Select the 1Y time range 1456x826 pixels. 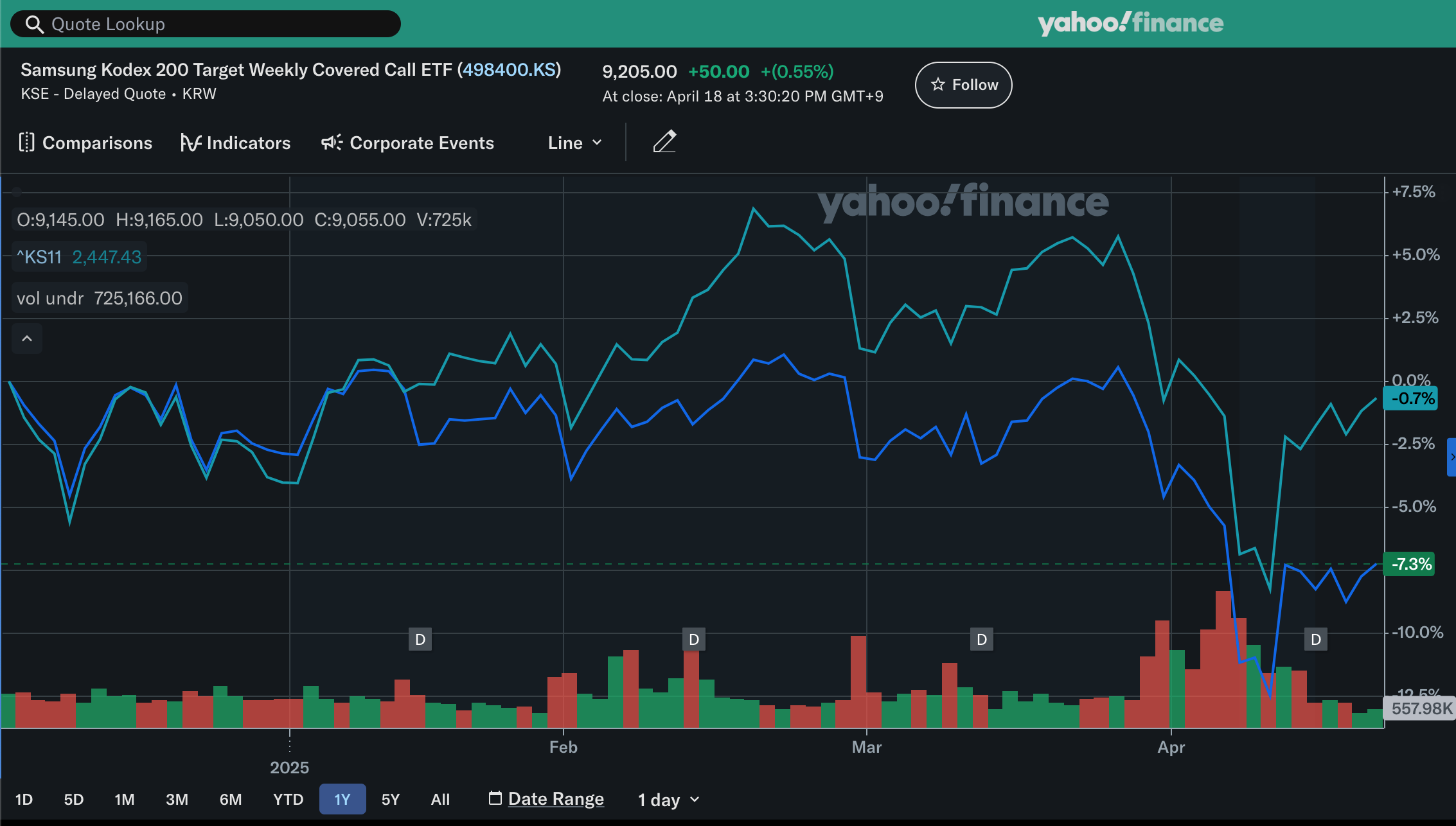pos(342,800)
